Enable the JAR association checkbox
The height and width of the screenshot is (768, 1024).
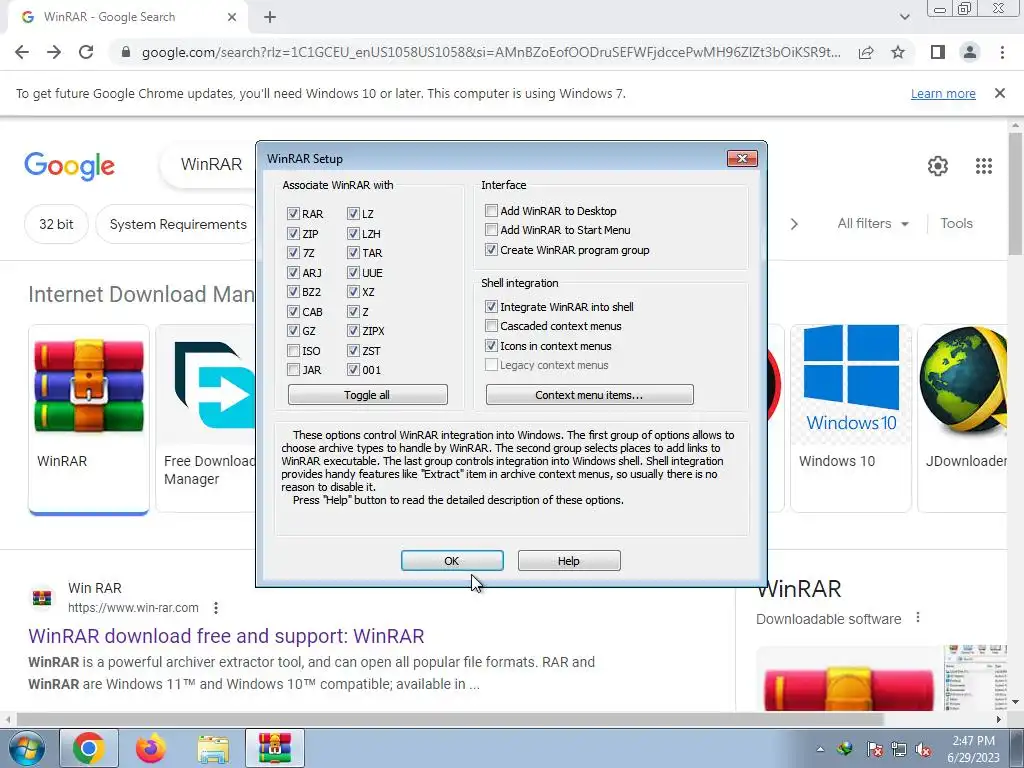coord(293,370)
